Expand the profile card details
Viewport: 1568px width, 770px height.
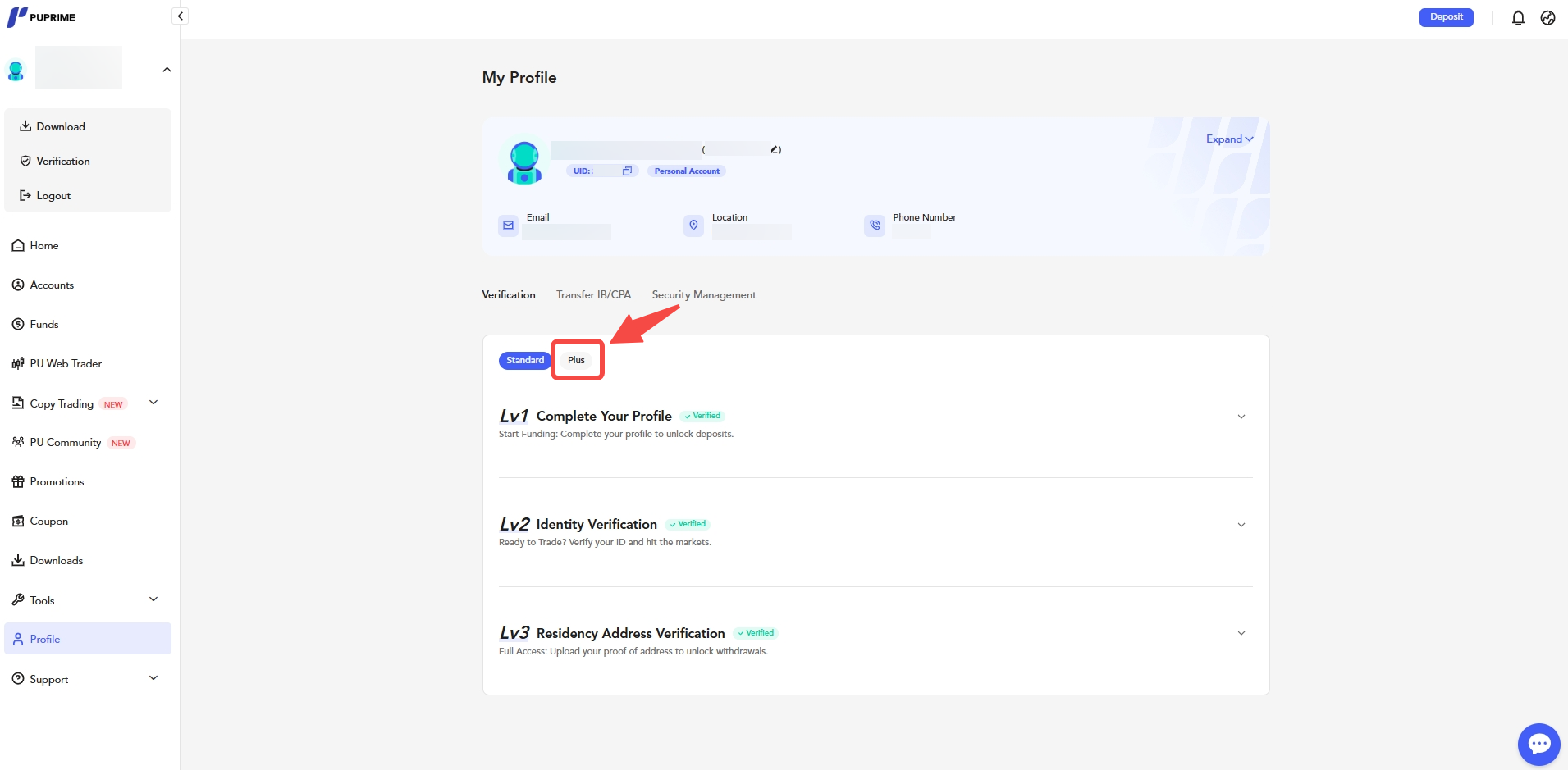(1229, 139)
